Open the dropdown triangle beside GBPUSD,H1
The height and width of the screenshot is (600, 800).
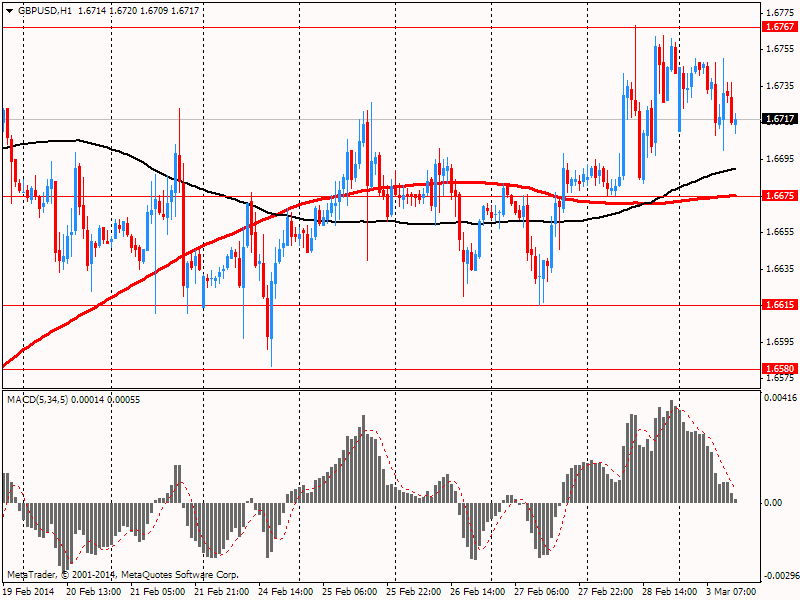coord(9,11)
